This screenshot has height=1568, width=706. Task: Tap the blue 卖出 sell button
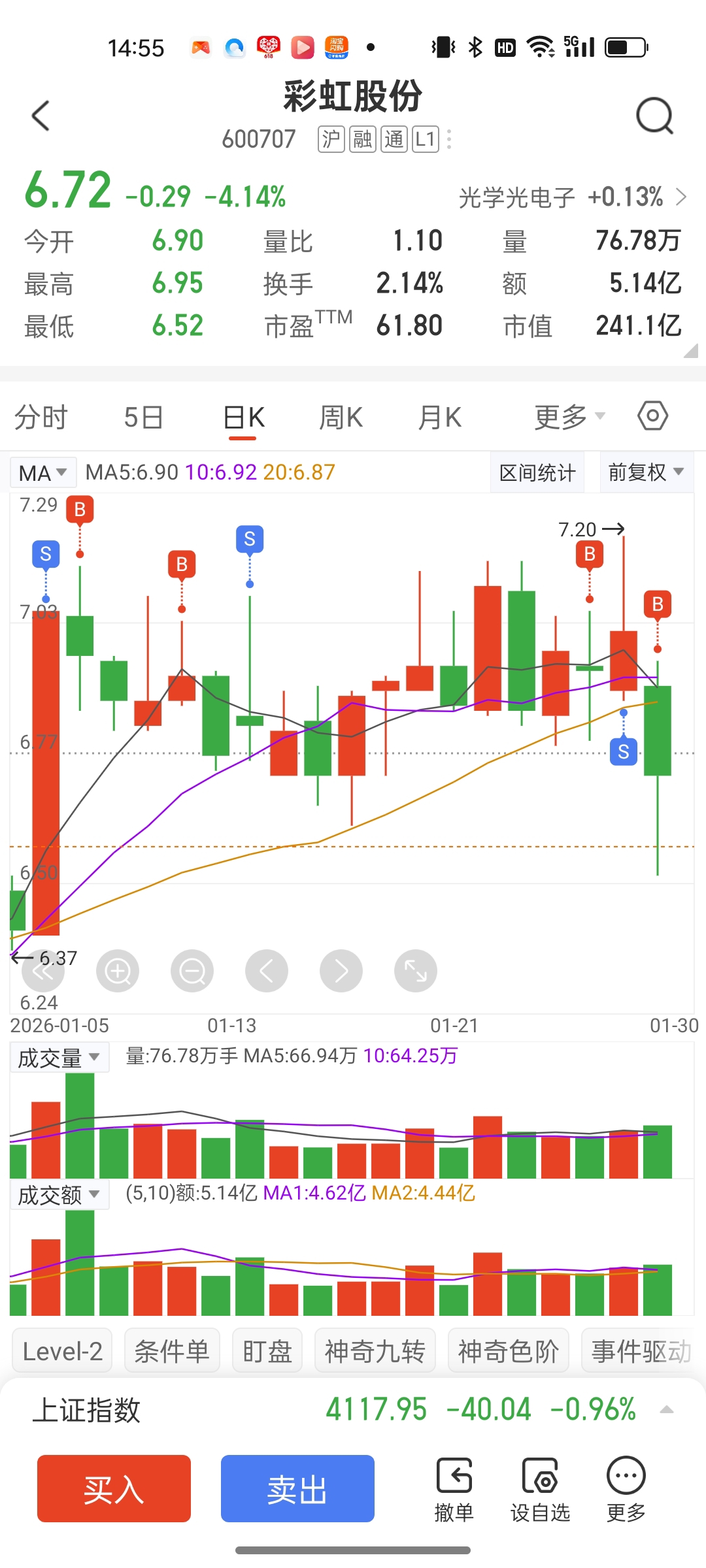(x=297, y=1489)
